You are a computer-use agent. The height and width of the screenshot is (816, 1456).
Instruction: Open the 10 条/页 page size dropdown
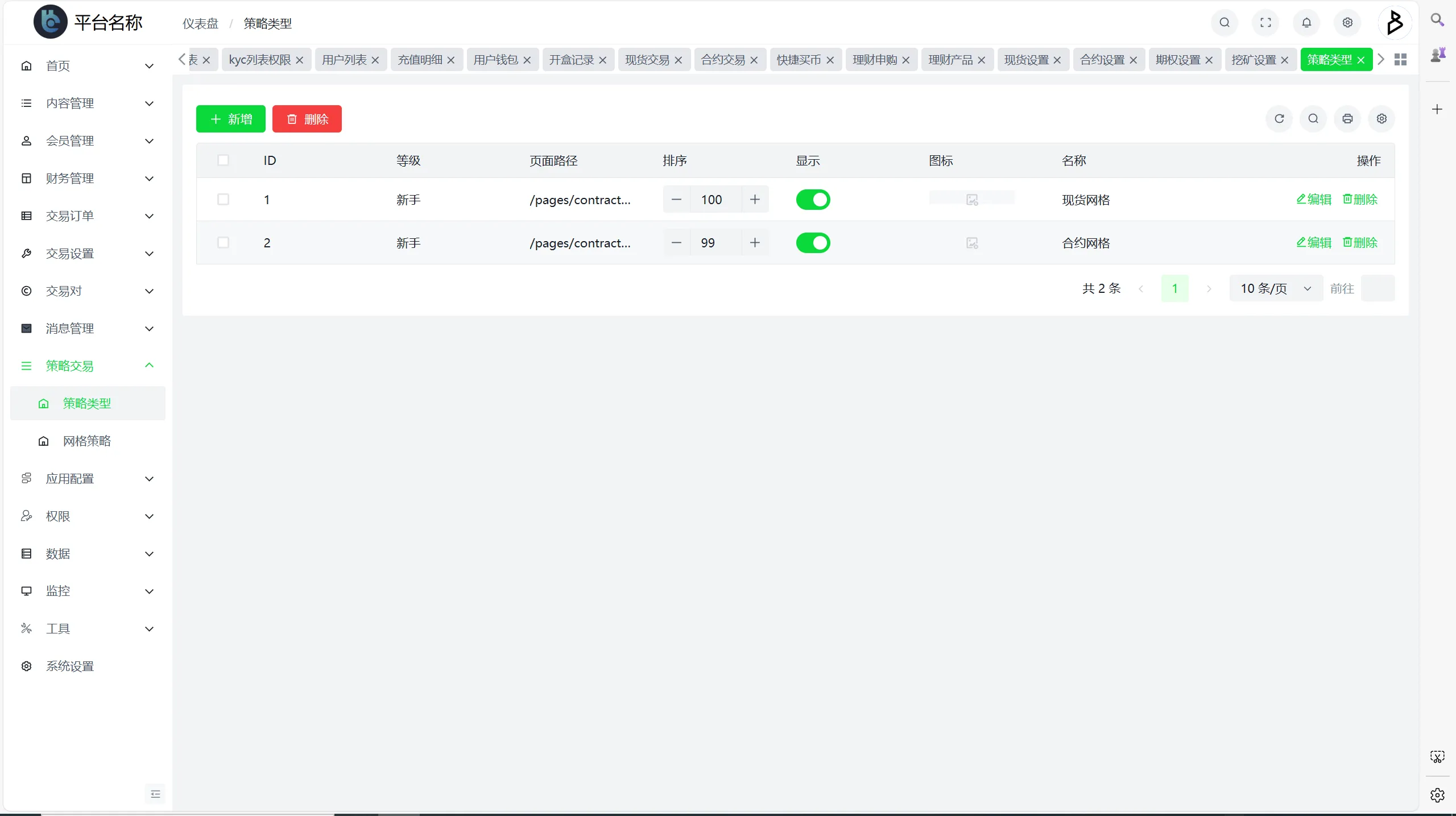1276,288
